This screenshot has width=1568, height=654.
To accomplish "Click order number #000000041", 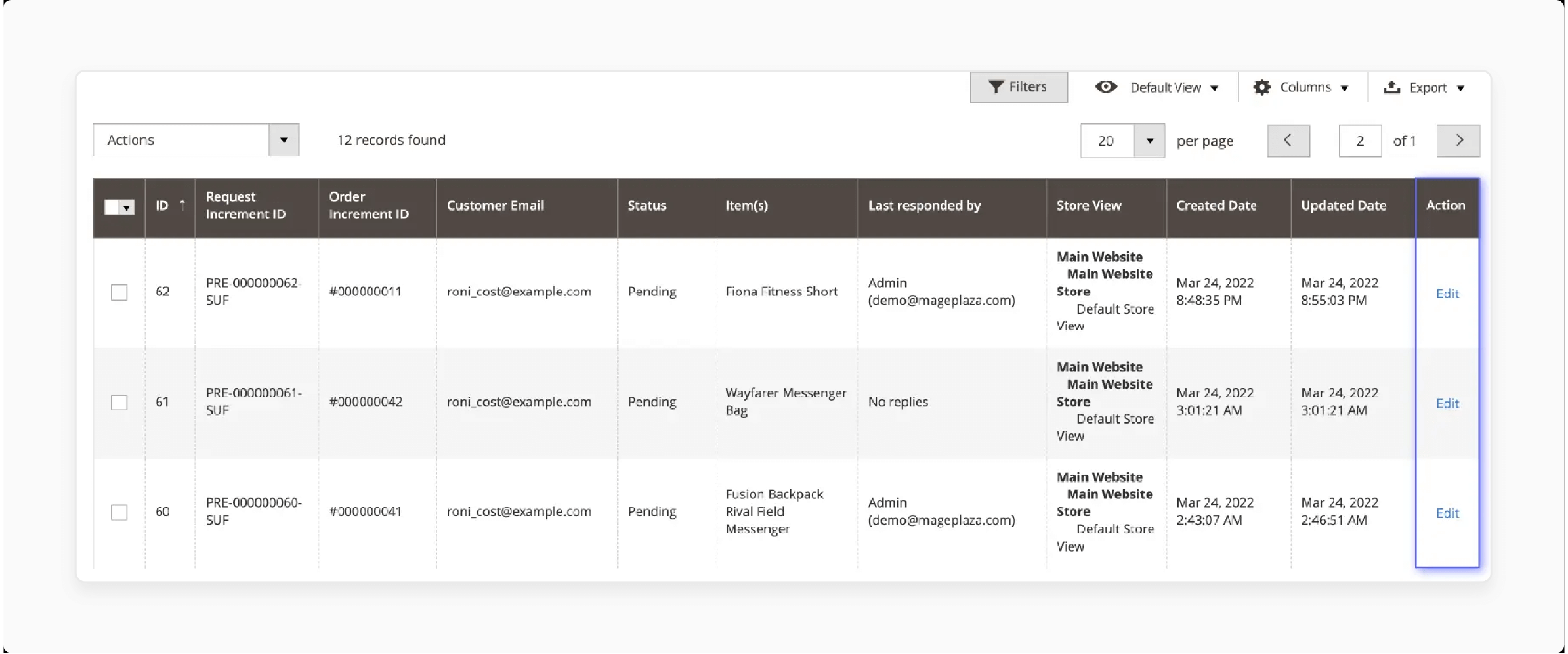I will (365, 512).
